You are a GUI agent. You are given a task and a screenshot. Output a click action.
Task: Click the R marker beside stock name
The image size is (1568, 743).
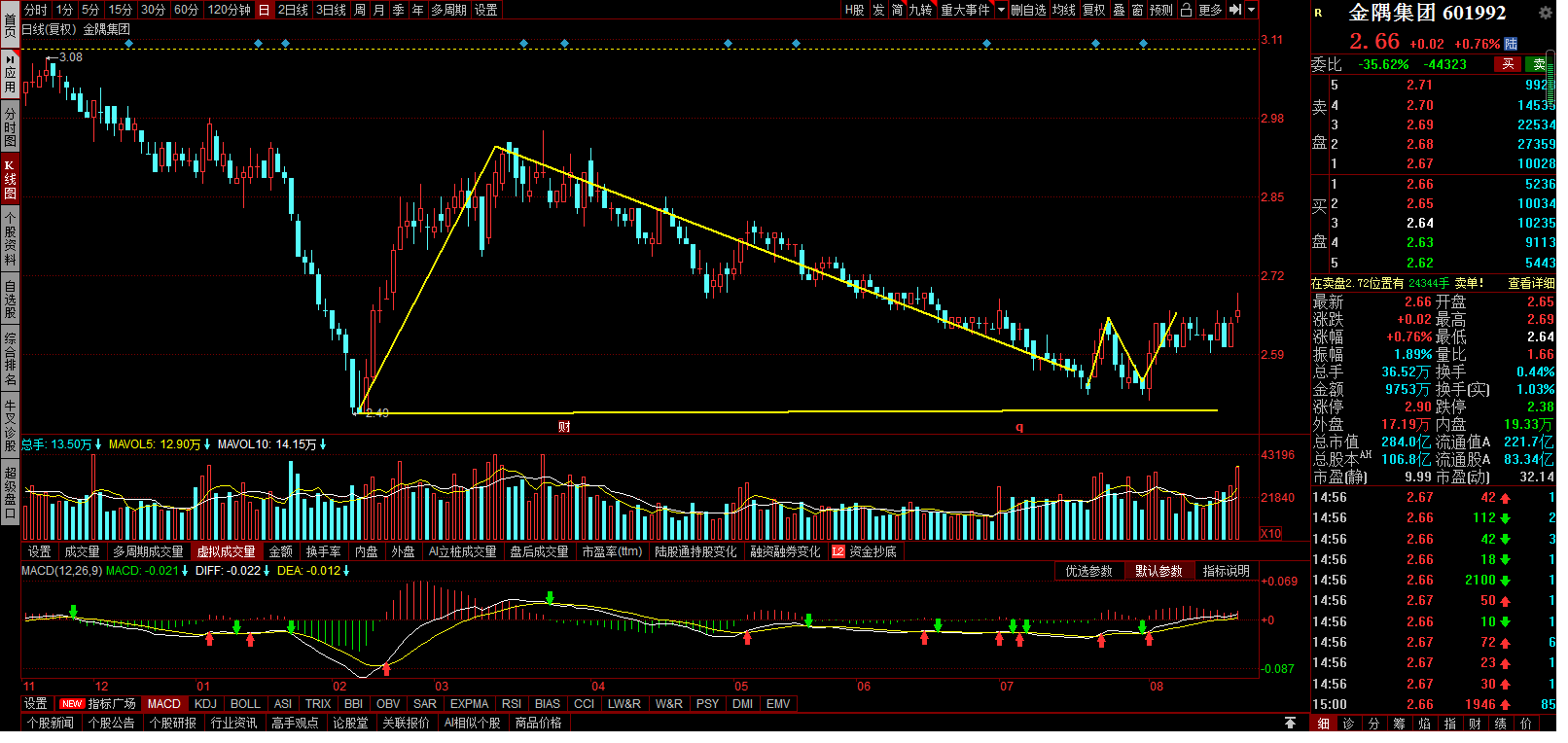pos(1318,13)
